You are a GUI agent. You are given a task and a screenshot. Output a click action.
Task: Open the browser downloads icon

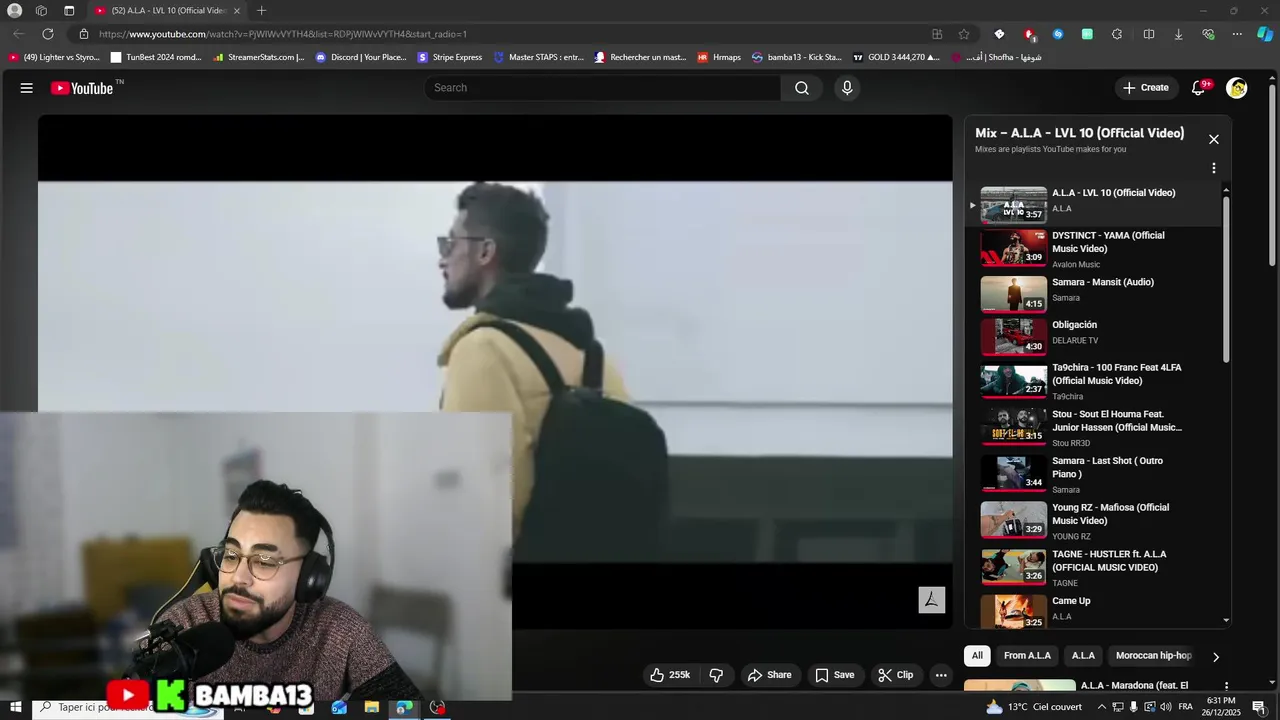point(1178,34)
